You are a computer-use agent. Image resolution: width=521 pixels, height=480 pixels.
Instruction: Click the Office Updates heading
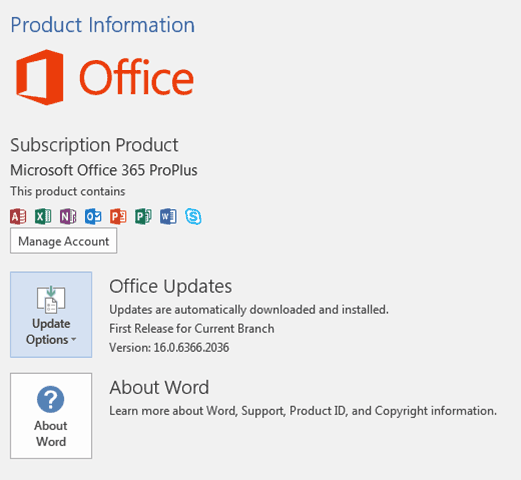[x=170, y=286]
